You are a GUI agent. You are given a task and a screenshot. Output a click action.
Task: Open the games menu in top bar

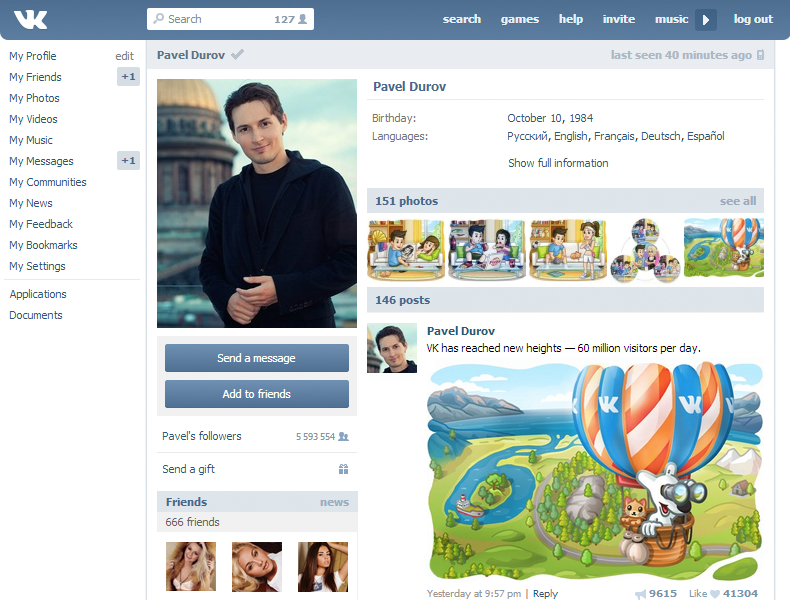coord(519,19)
